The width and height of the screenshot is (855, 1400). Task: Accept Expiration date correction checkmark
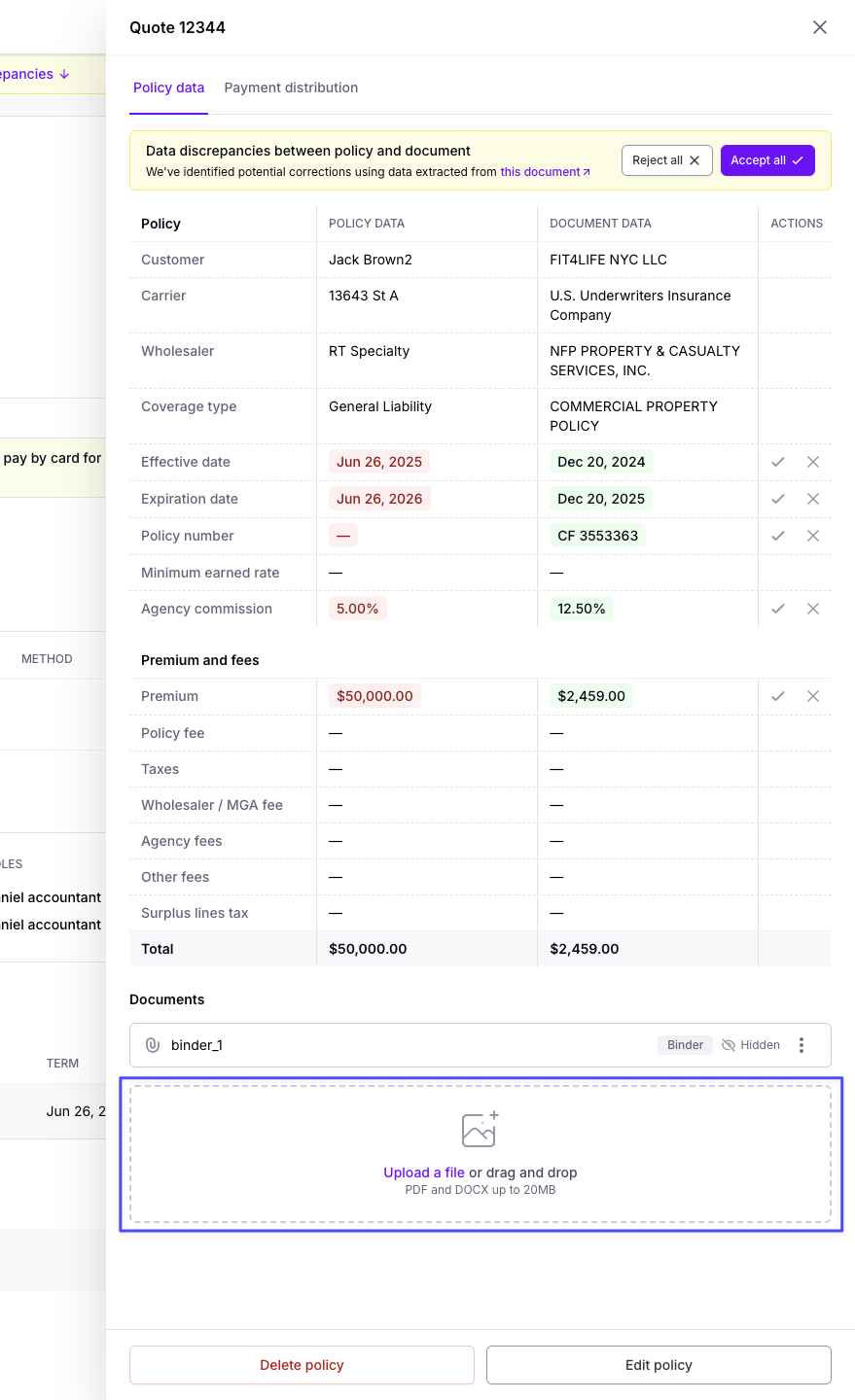(778, 499)
